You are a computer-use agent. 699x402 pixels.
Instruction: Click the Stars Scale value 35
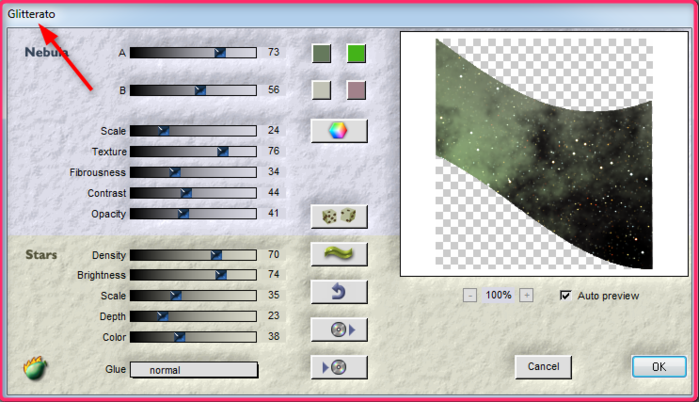pyautogui.click(x=274, y=295)
